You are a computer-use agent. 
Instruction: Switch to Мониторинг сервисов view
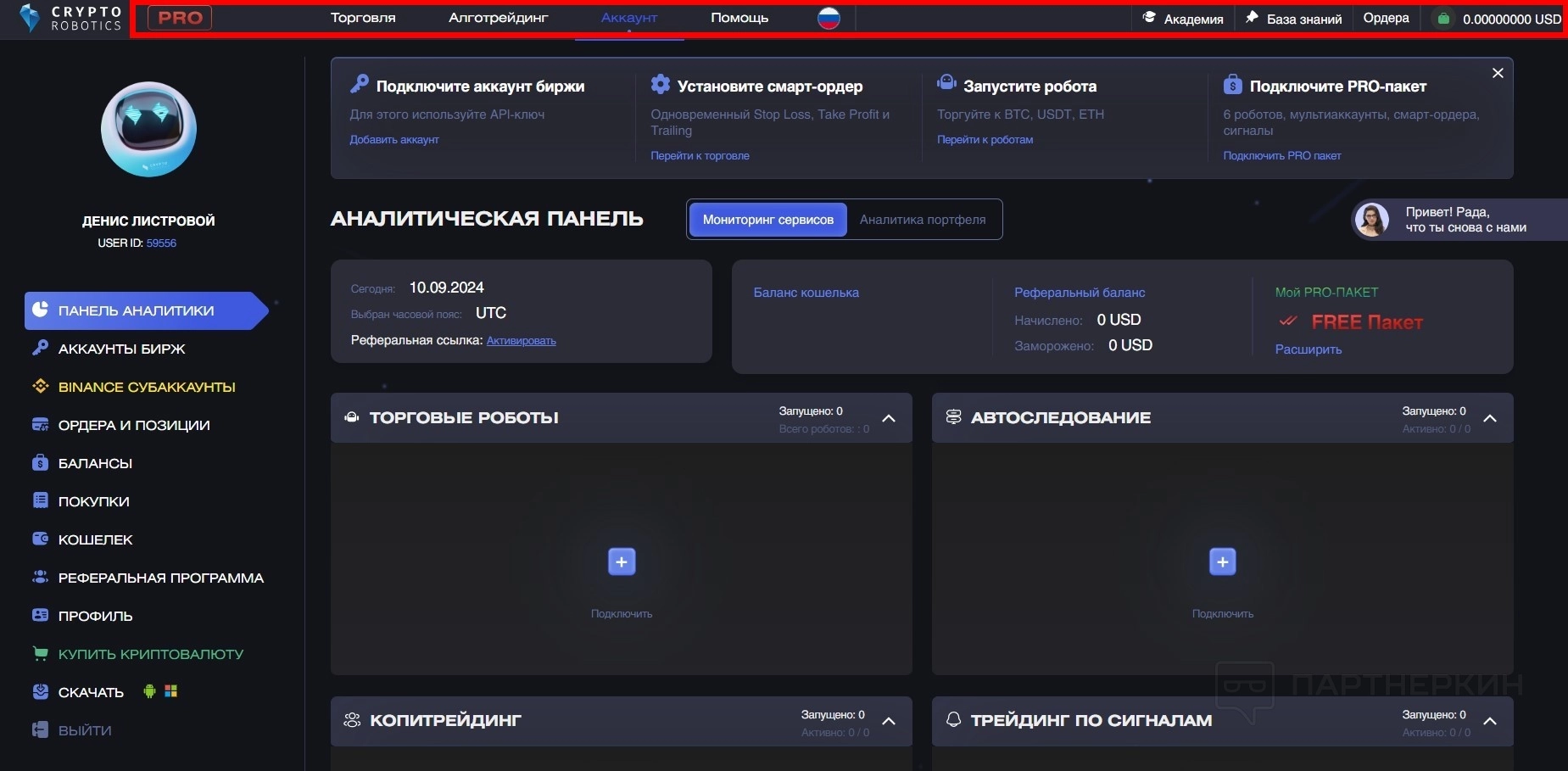click(767, 220)
